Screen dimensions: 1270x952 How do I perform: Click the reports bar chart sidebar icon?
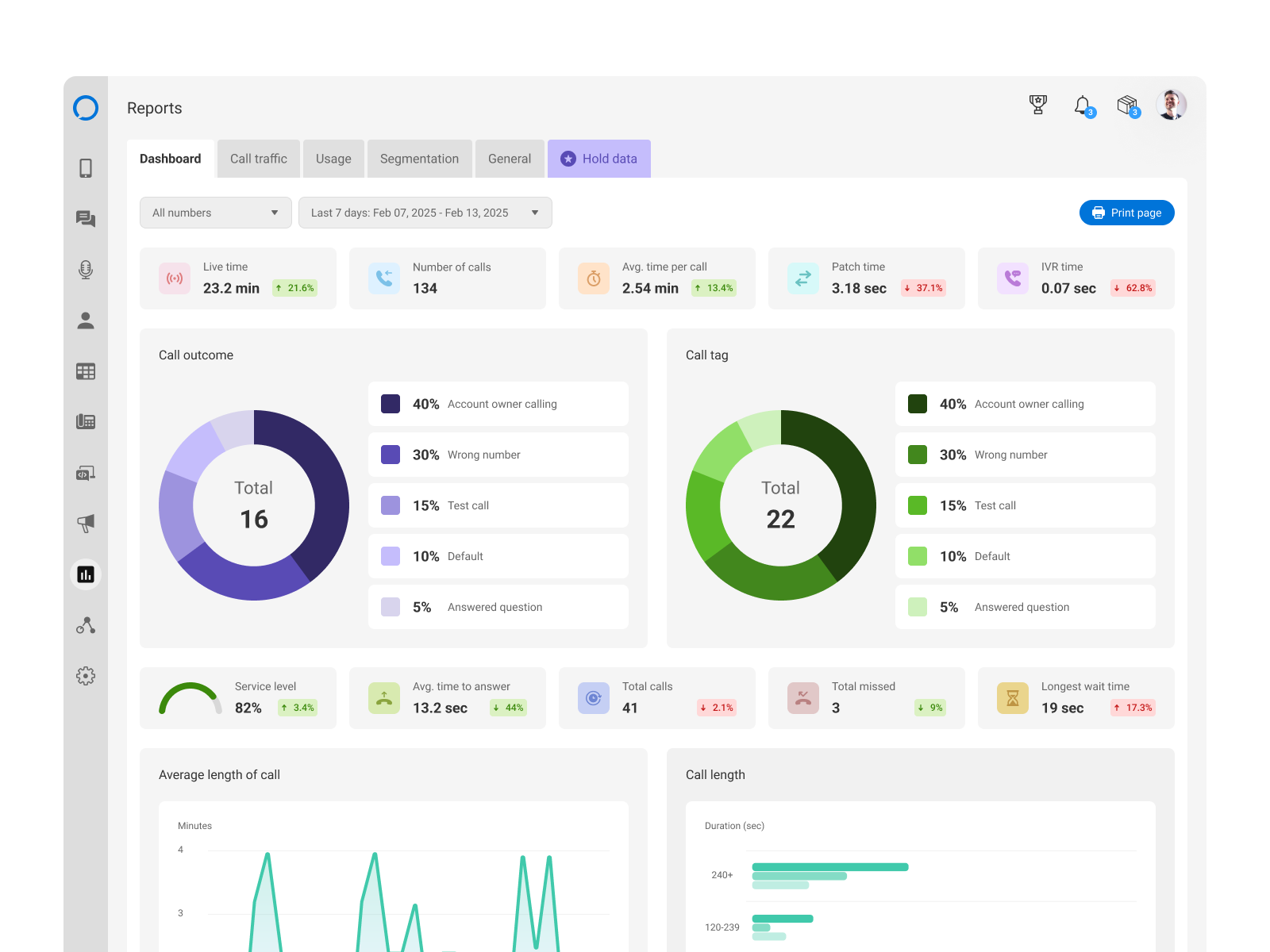coord(86,574)
